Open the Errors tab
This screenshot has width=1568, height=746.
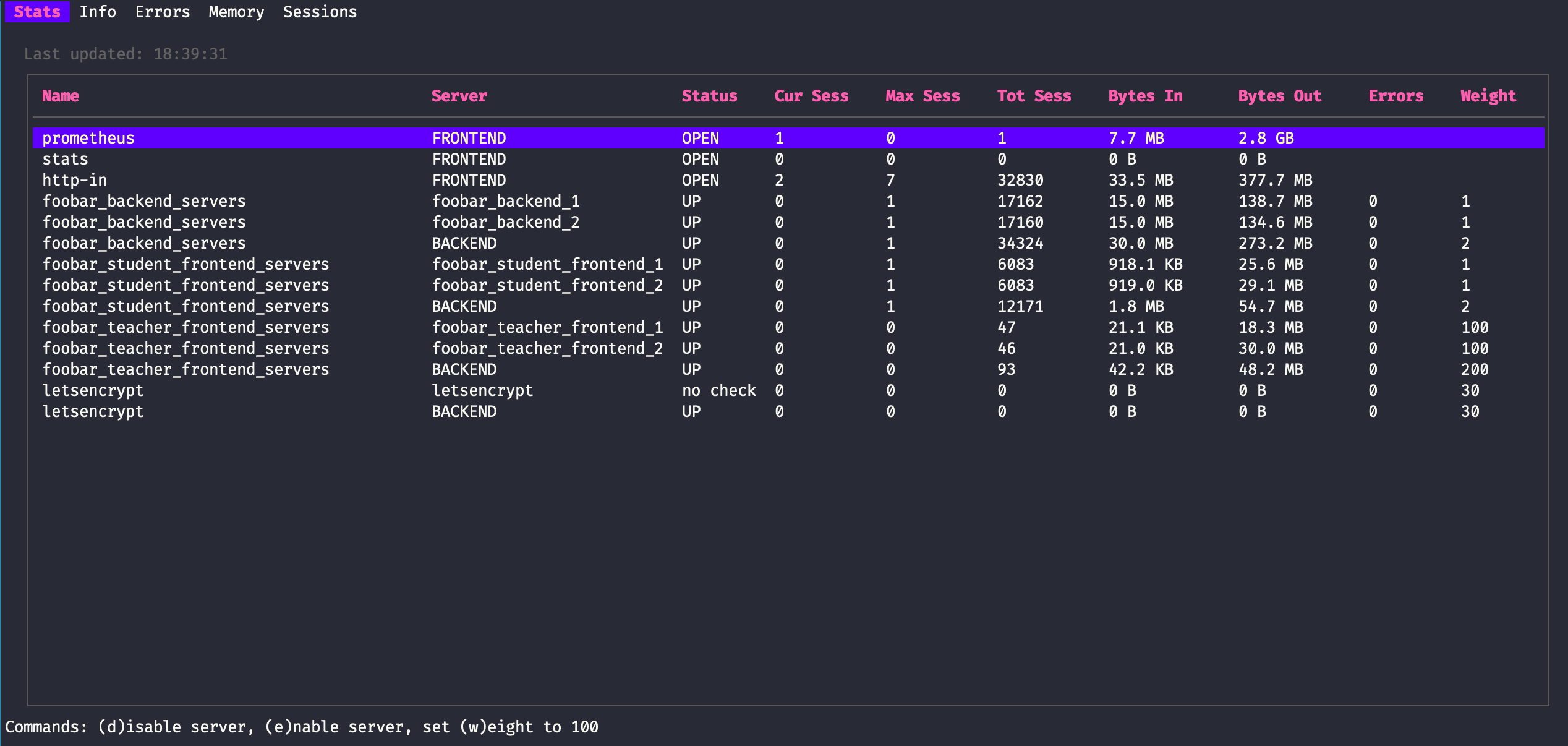click(163, 12)
